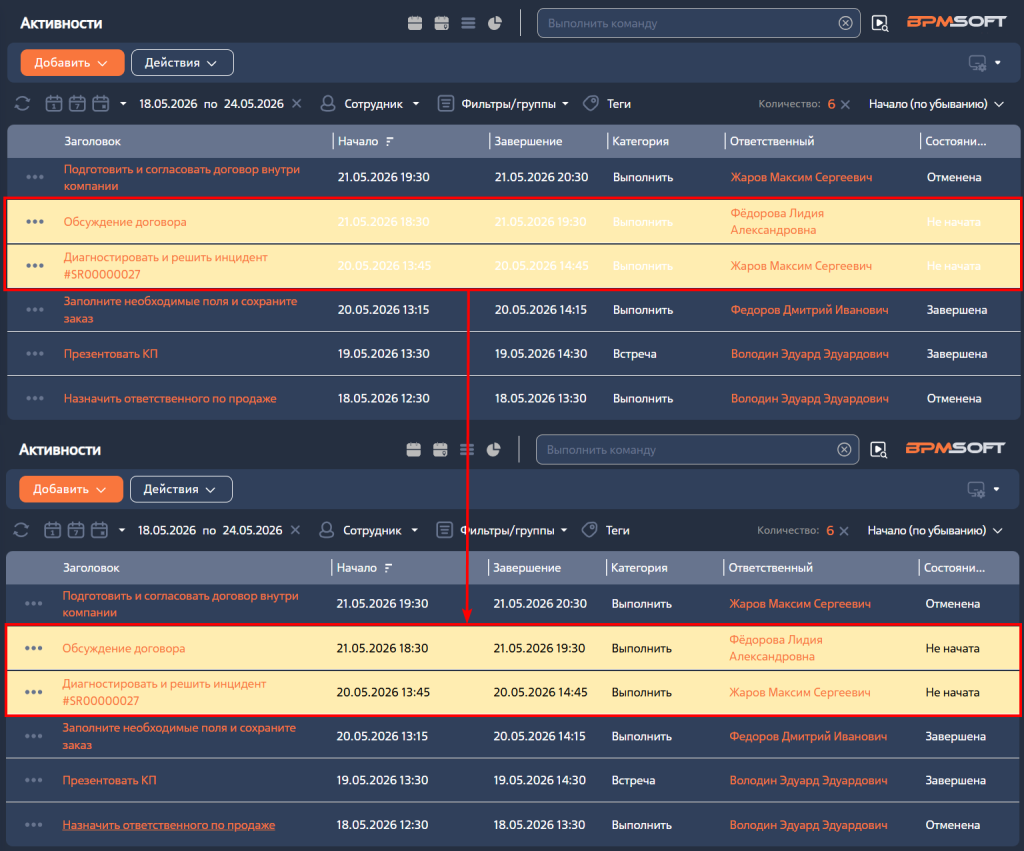Open upper 'Подготовить и согласовать договор' activity

pyautogui.click(x=182, y=178)
